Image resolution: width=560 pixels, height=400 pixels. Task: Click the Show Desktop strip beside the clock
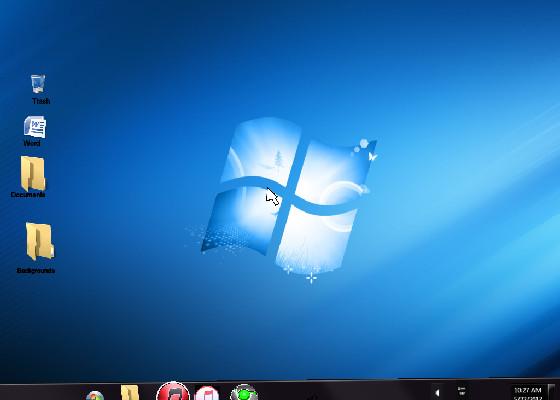552,392
